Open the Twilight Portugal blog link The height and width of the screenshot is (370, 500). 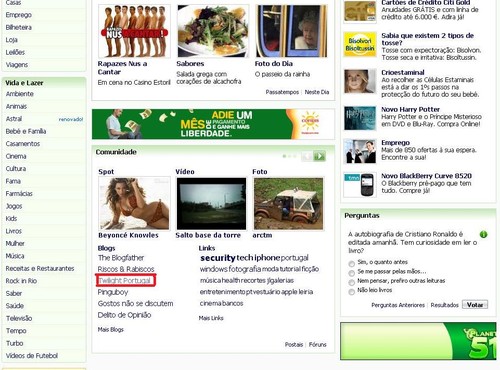click(125, 280)
